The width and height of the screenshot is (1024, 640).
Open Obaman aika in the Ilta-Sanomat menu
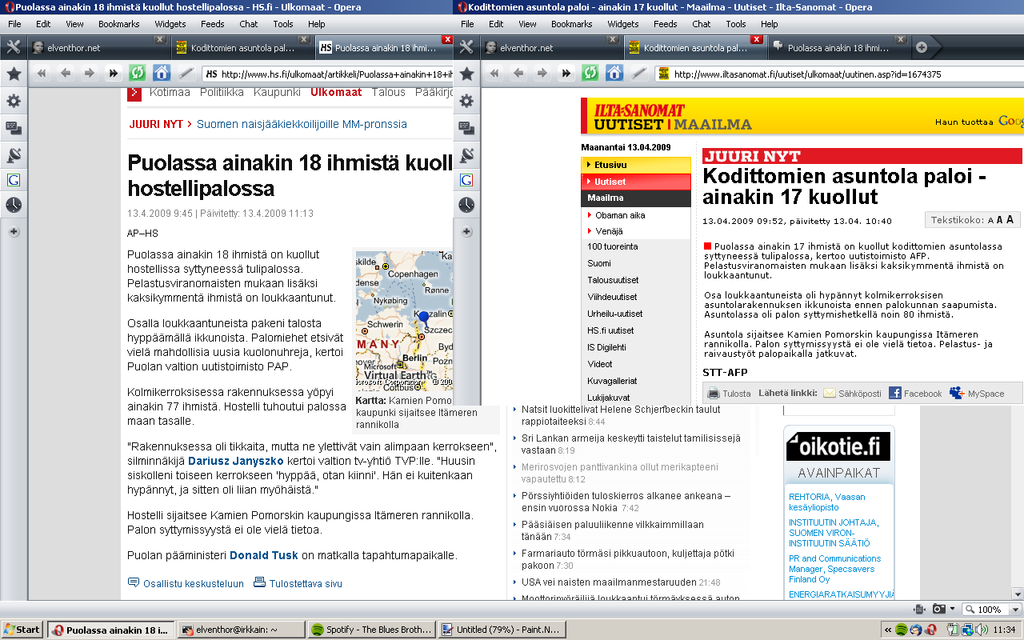click(620, 215)
